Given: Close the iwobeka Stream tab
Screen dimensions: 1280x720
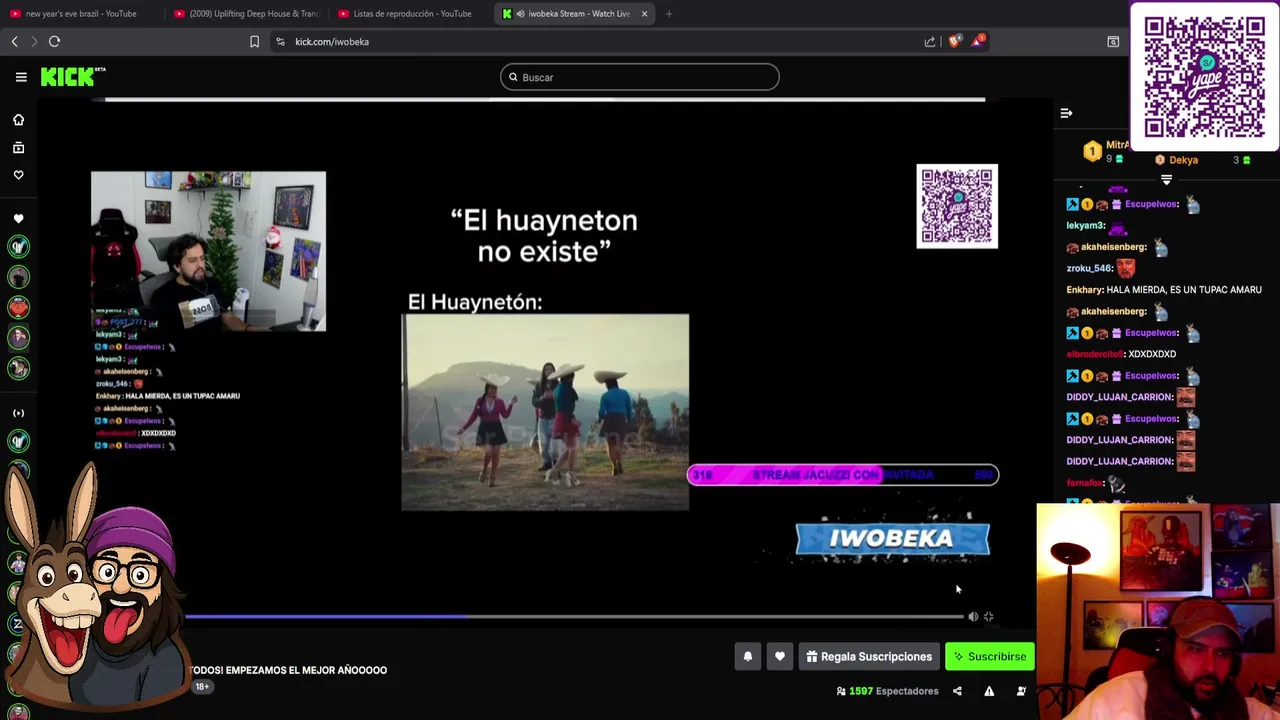Looking at the screenshot, I should [644, 14].
